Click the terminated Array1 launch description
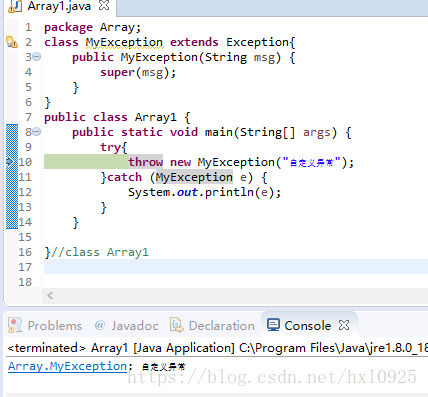The image size is (428, 397). tap(218, 348)
